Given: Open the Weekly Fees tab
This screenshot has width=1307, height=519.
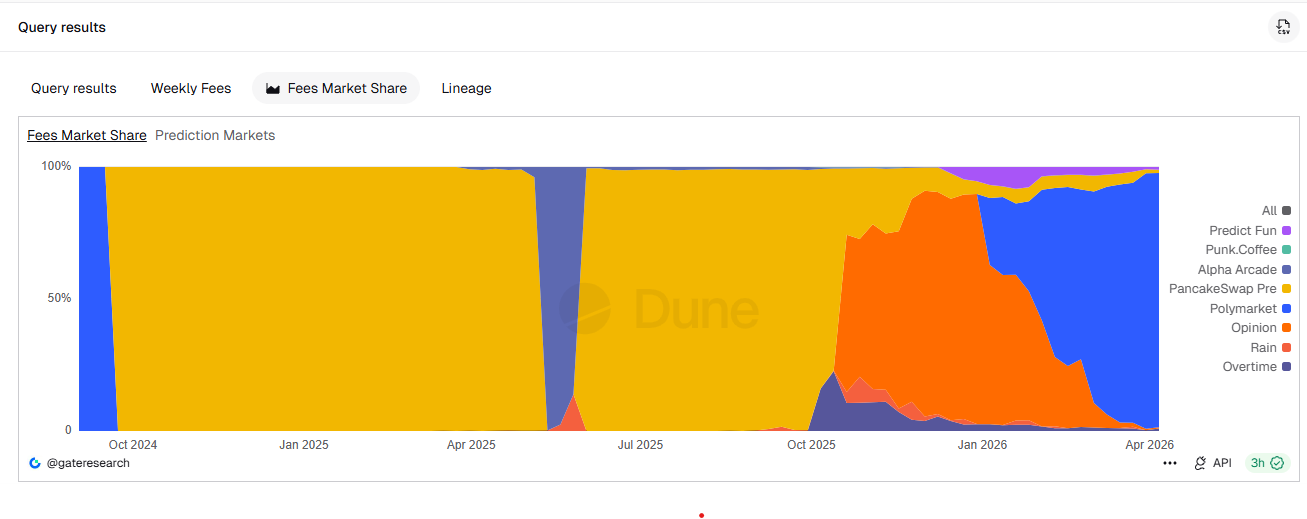Looking at the screenshot, I should [190, 88].
